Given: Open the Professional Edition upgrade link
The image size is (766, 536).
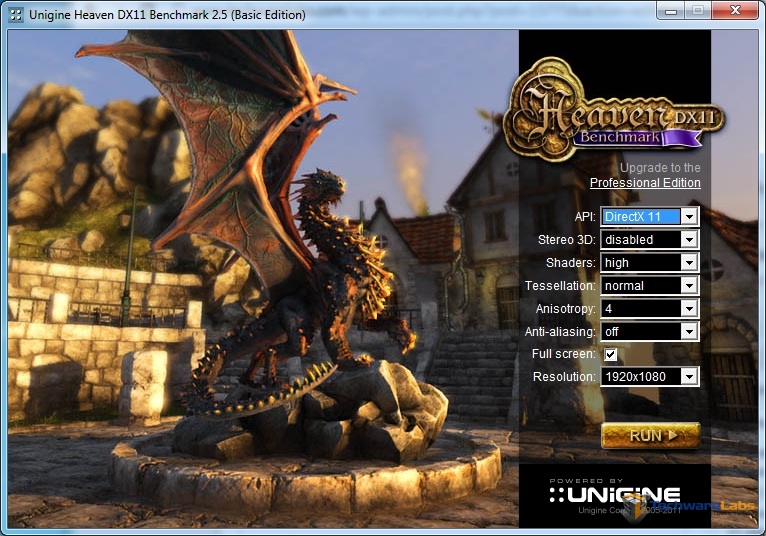Looking at the screenshot, I should (645, 183).
